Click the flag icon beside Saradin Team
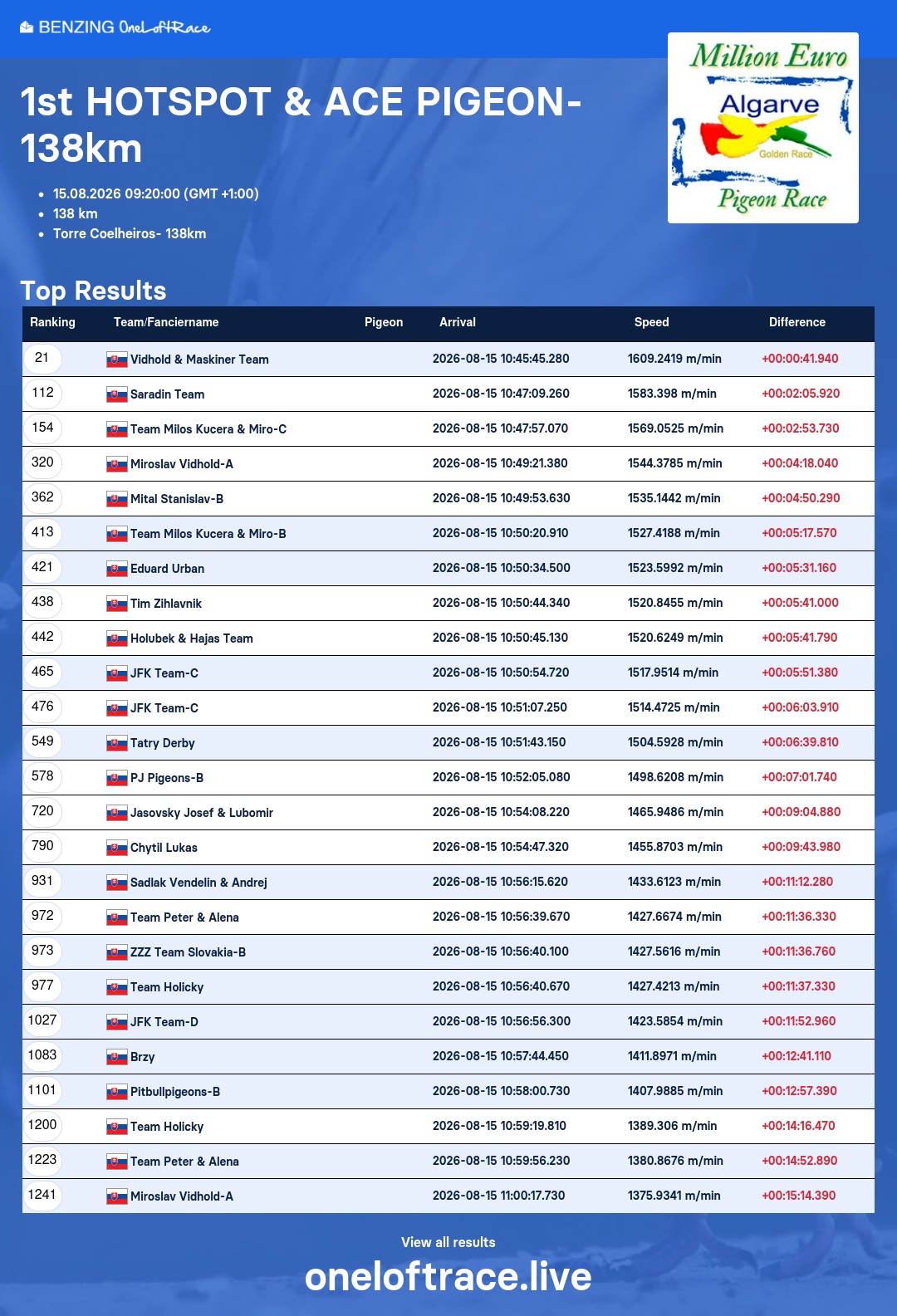Viewport: 897px width, 1316px height. click(117, 394)
